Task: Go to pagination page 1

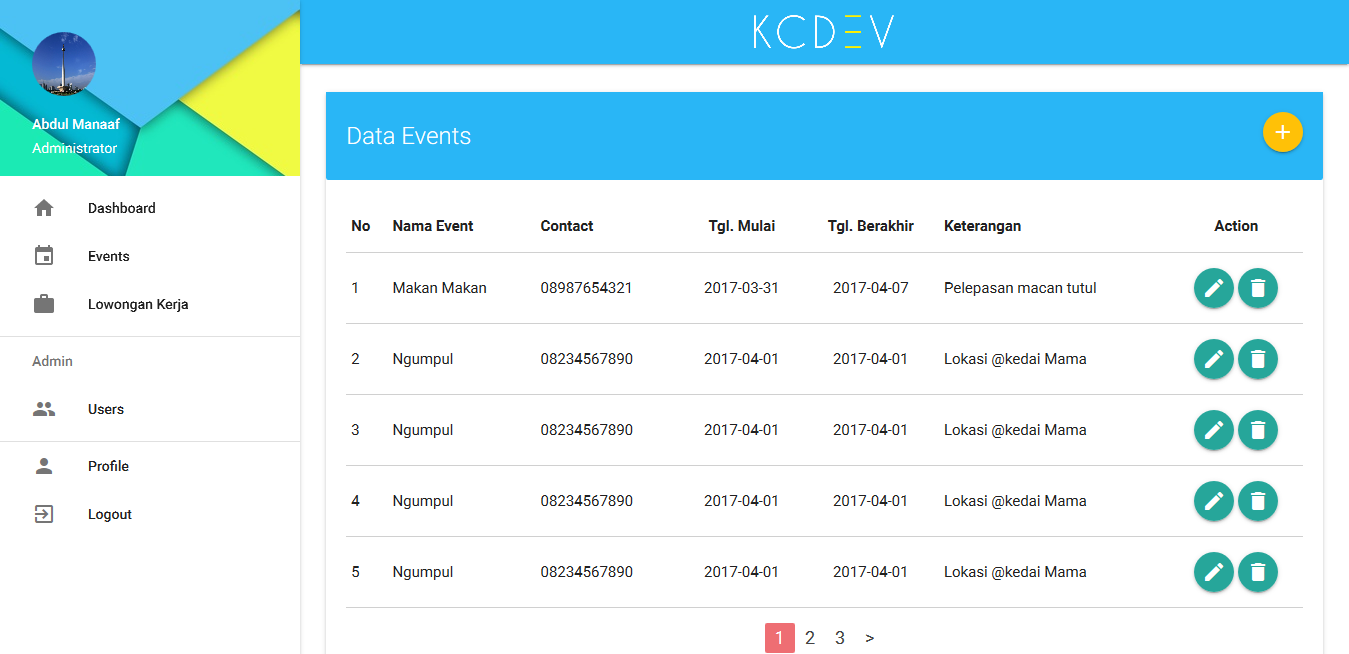Action: click(x=780, y=638)
